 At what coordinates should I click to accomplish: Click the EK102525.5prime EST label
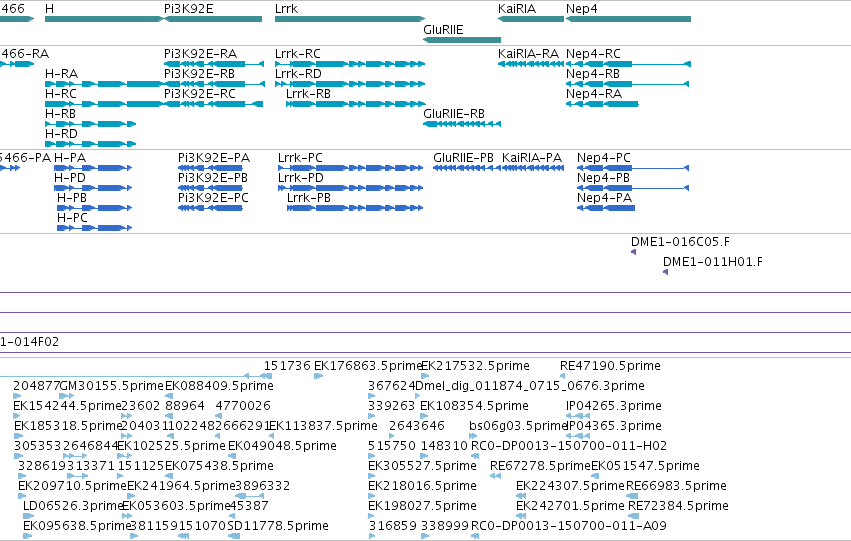click(171, 447)
